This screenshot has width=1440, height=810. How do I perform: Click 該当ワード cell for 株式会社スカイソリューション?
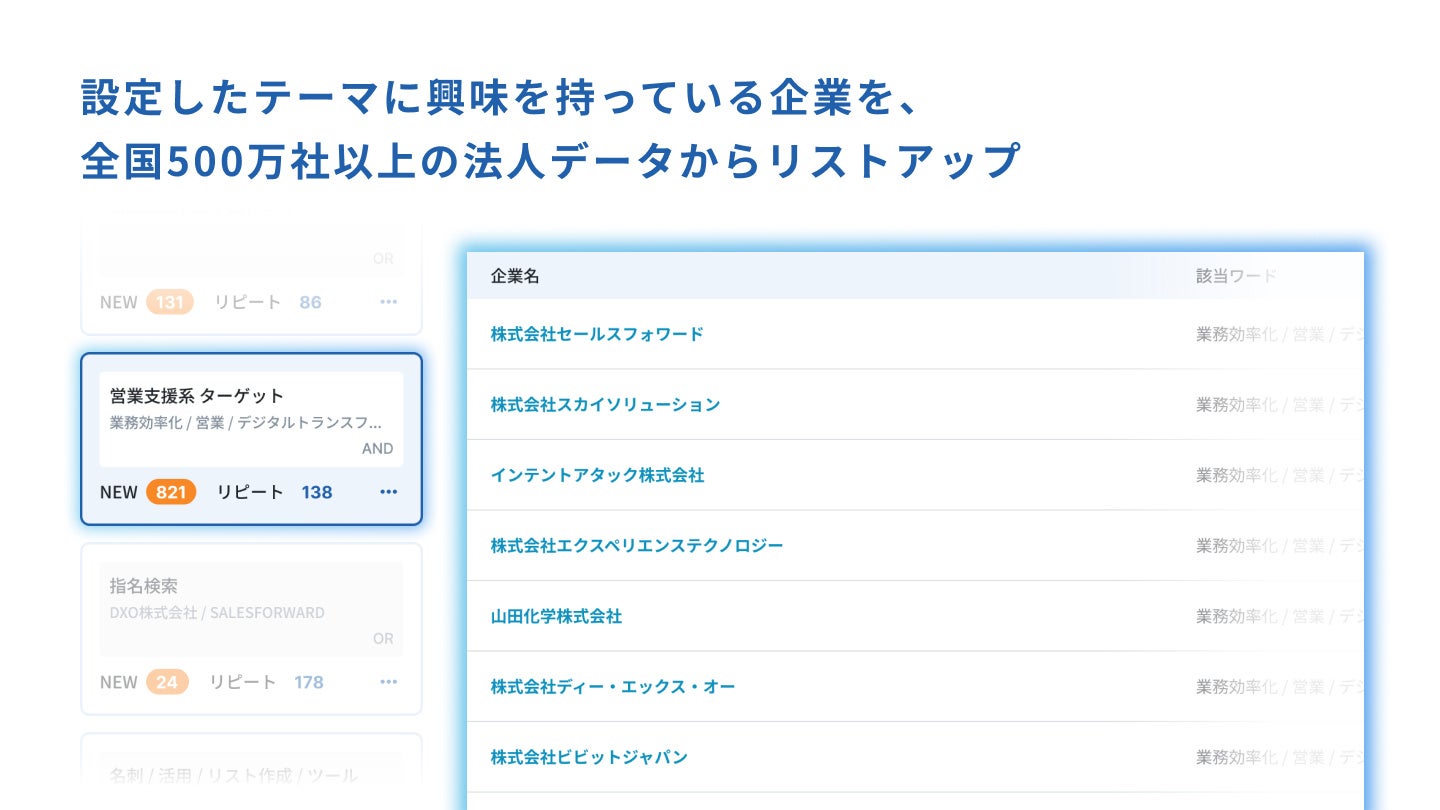tap(1280, 405)
